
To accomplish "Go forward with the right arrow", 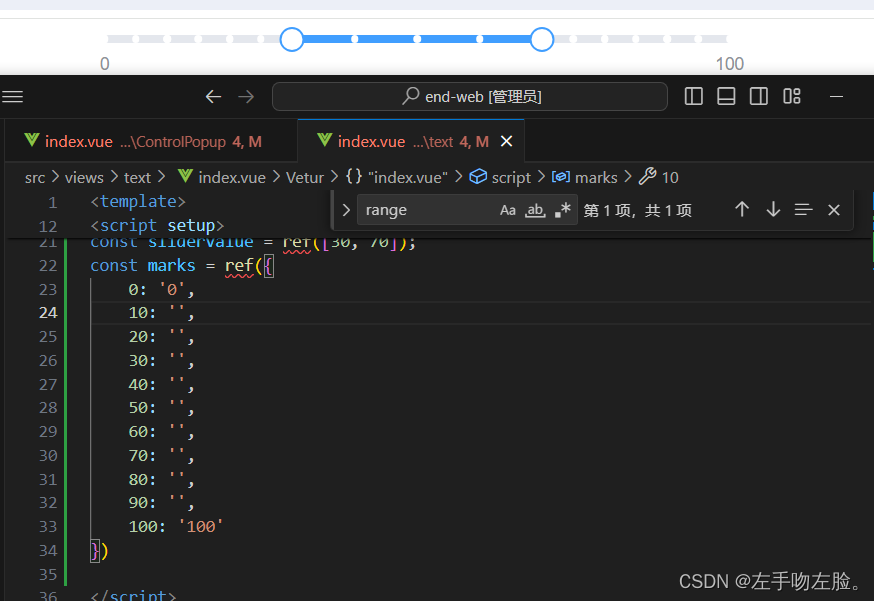I will [x=246, y=97].
